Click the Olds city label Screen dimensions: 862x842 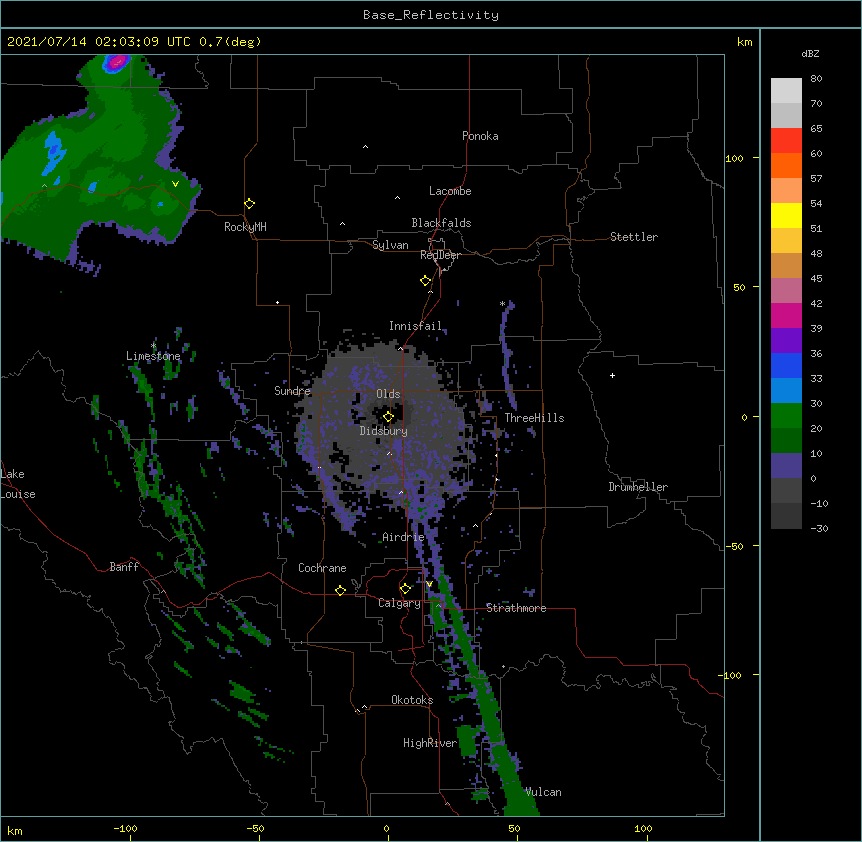(388, 394)
